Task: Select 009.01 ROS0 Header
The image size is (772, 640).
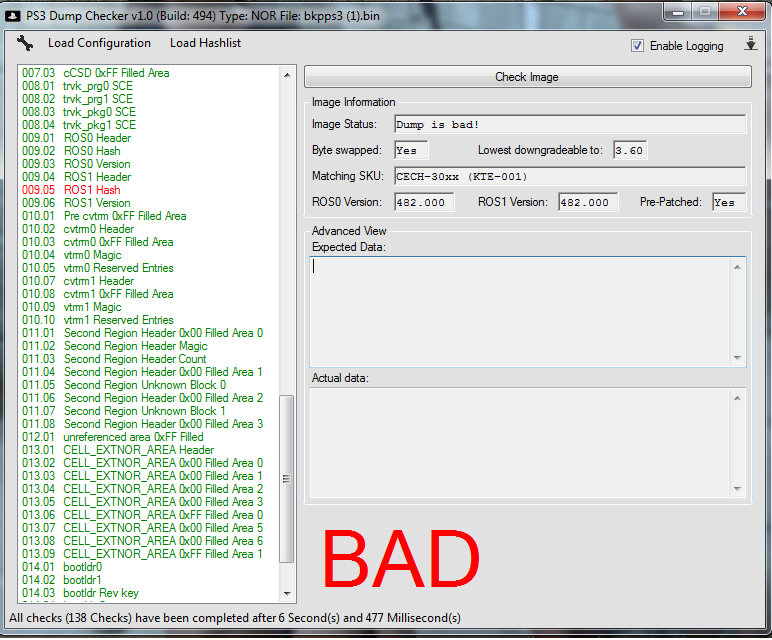Action: tap(76, 138)
